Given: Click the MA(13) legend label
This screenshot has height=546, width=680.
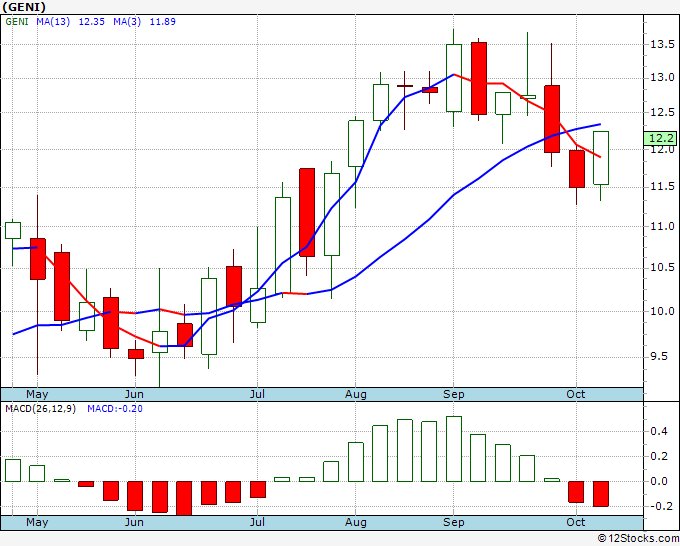Looking at the screenshot, I should pos(53,22).
